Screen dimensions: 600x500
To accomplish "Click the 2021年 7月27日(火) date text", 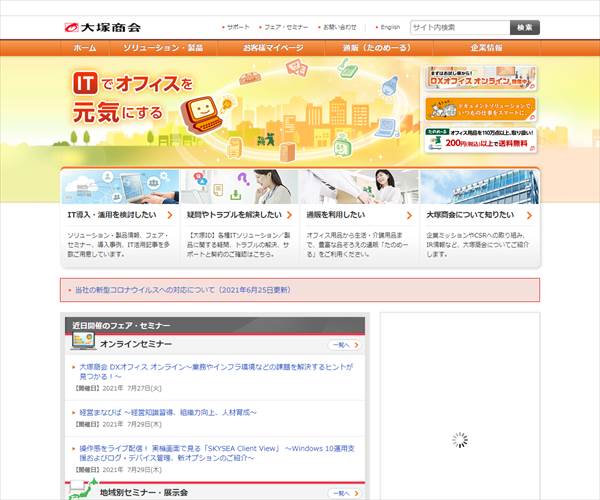I will click(132, 388).
